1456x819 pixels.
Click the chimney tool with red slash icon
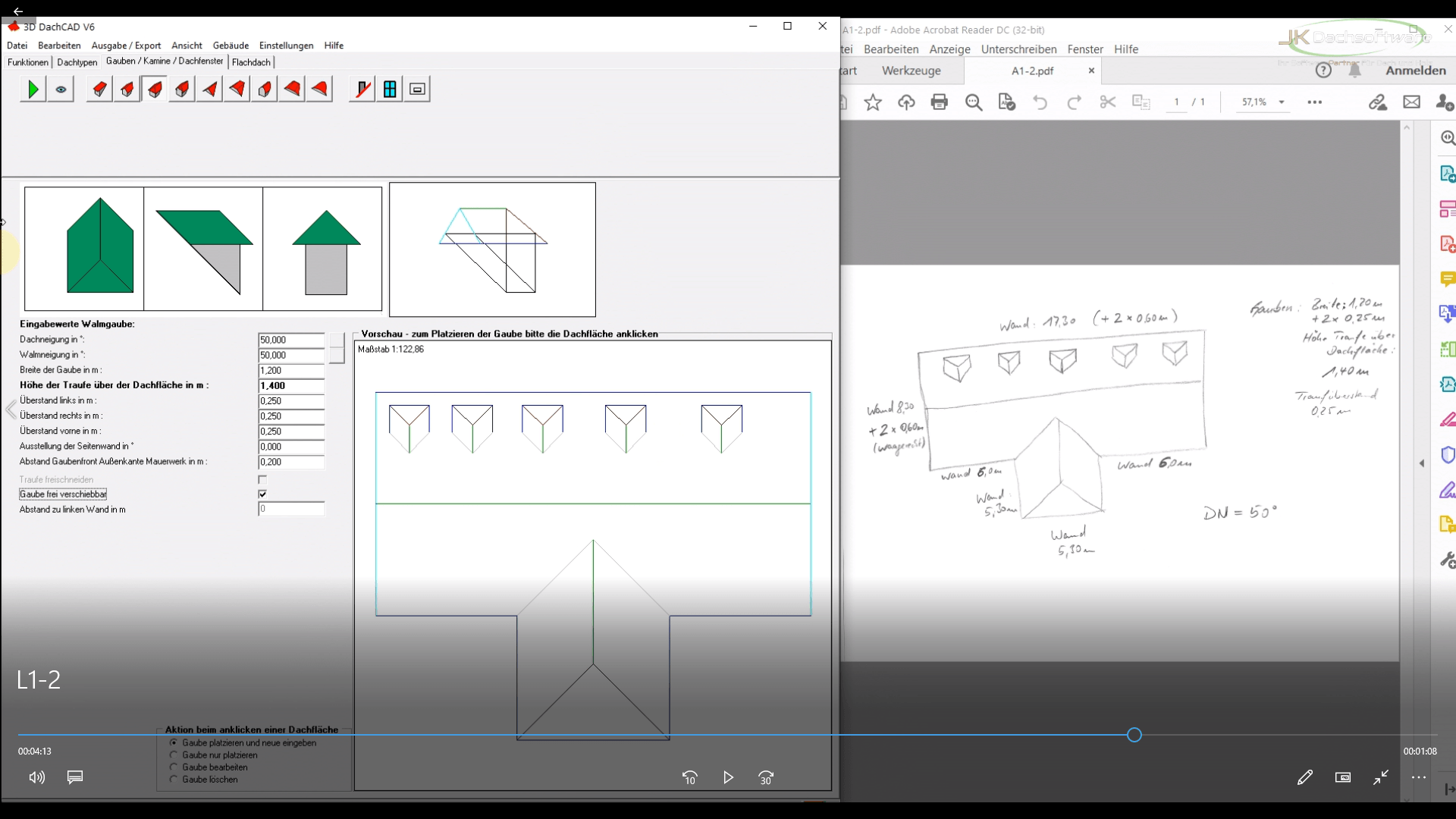[361, 89]
